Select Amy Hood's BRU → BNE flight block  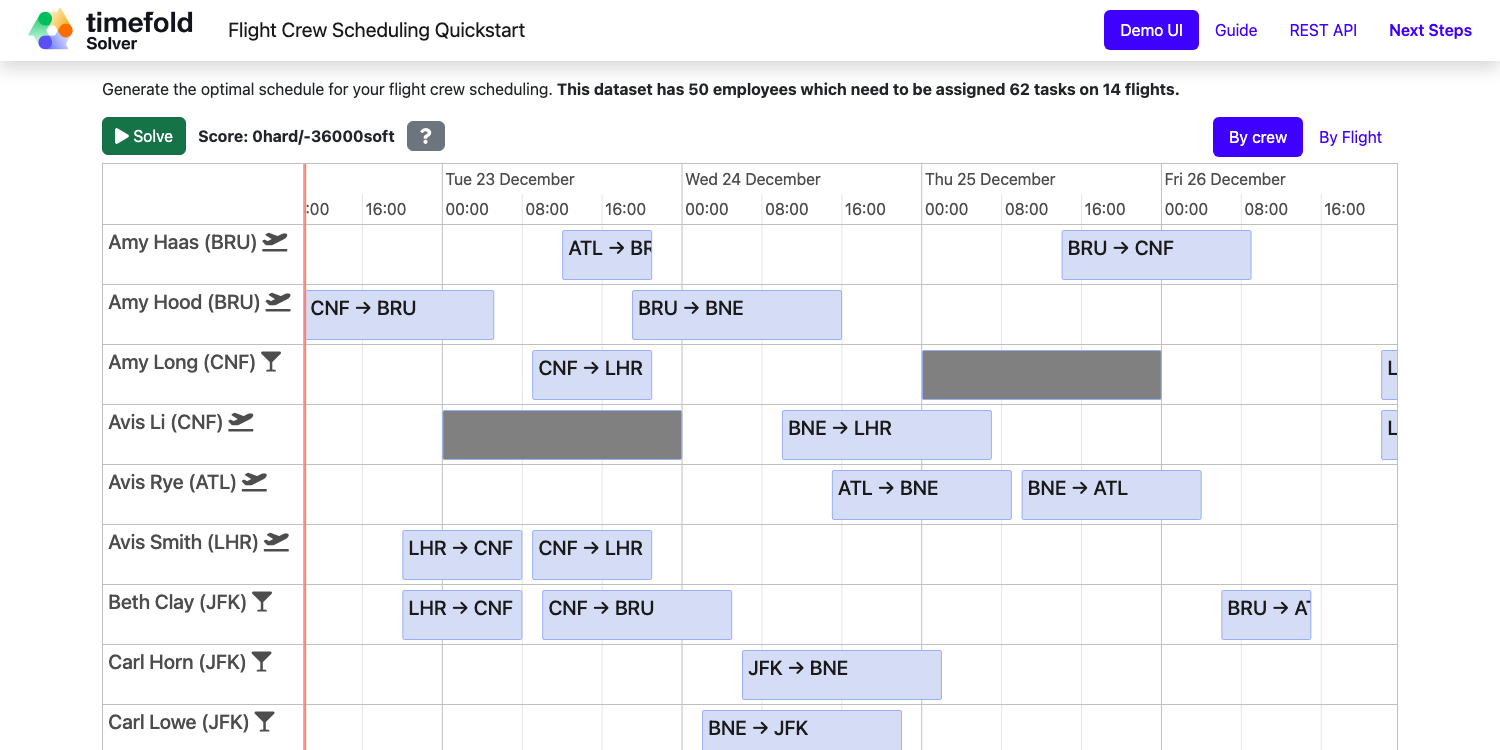tap(736, 315)
